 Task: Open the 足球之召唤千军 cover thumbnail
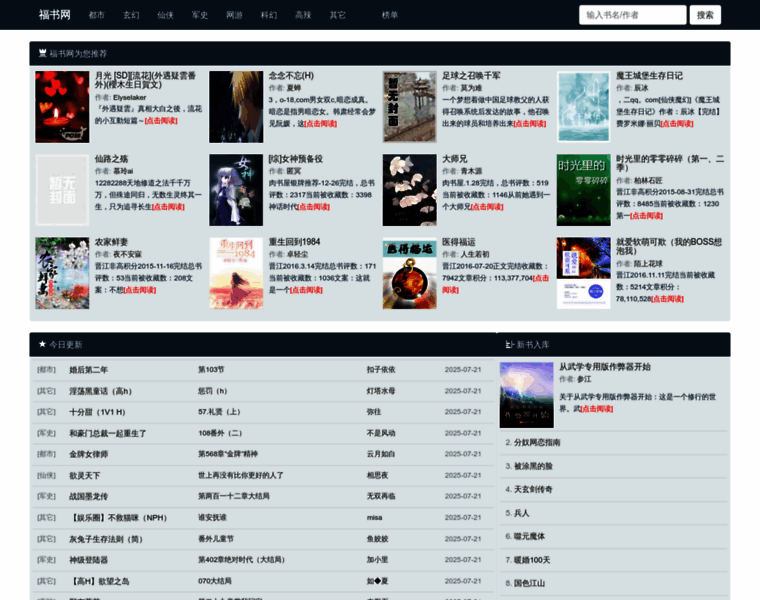[410, 107]
